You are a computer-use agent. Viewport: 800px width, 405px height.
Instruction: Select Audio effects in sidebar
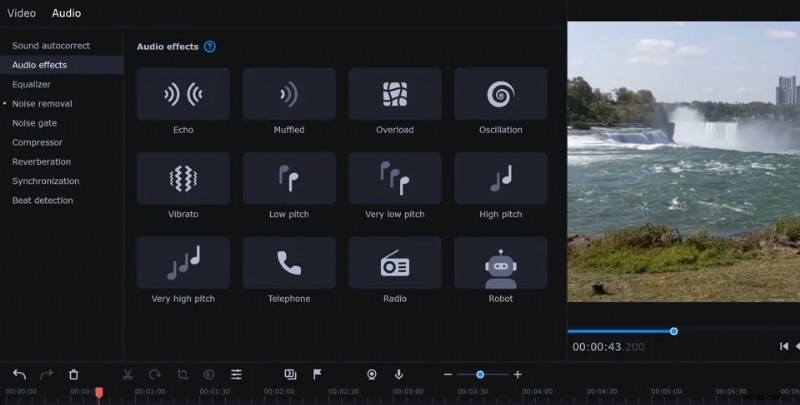click(62, 65)
